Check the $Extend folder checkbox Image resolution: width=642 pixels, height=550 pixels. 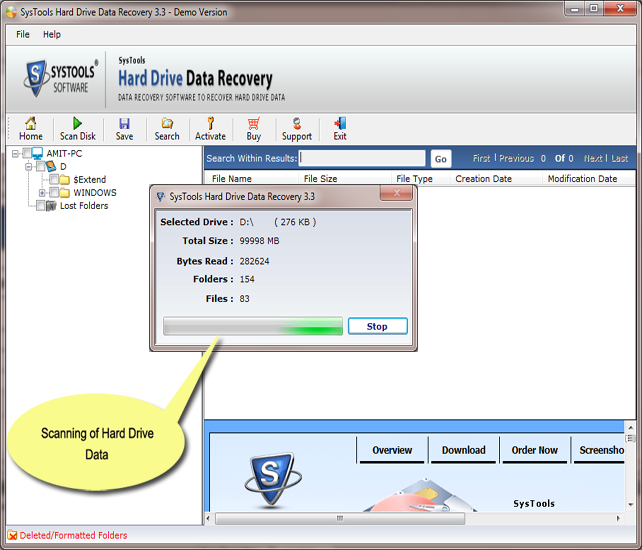tap(54, 179)
